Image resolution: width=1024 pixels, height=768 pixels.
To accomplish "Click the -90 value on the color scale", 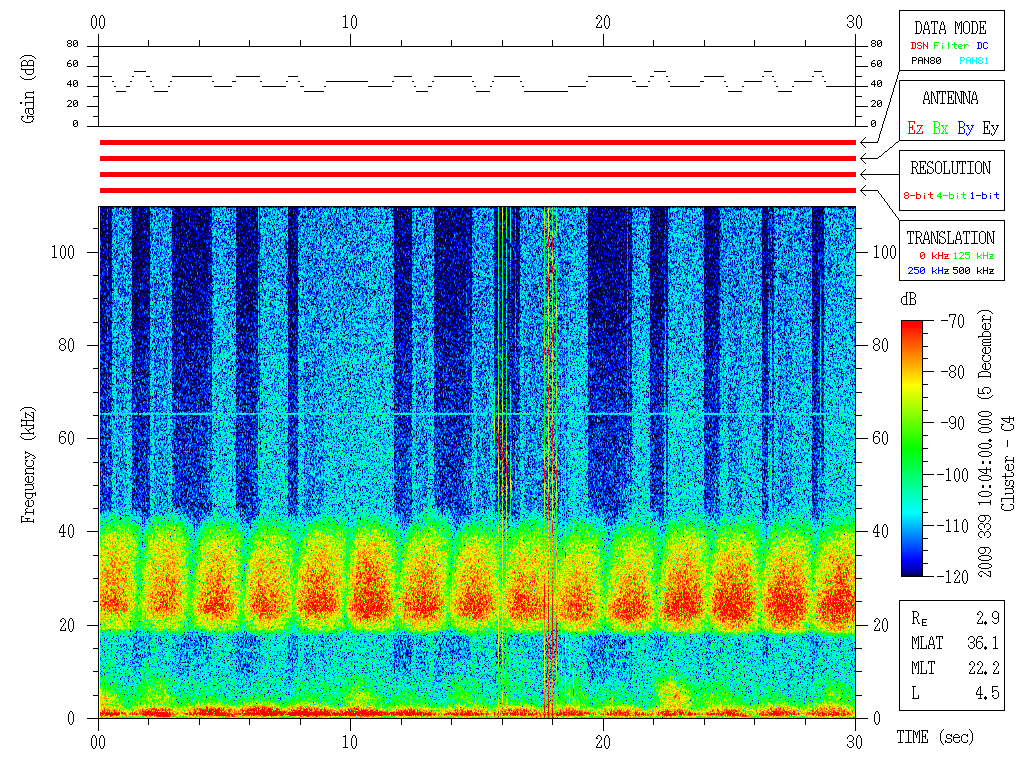I will click(x=953, y=423).
